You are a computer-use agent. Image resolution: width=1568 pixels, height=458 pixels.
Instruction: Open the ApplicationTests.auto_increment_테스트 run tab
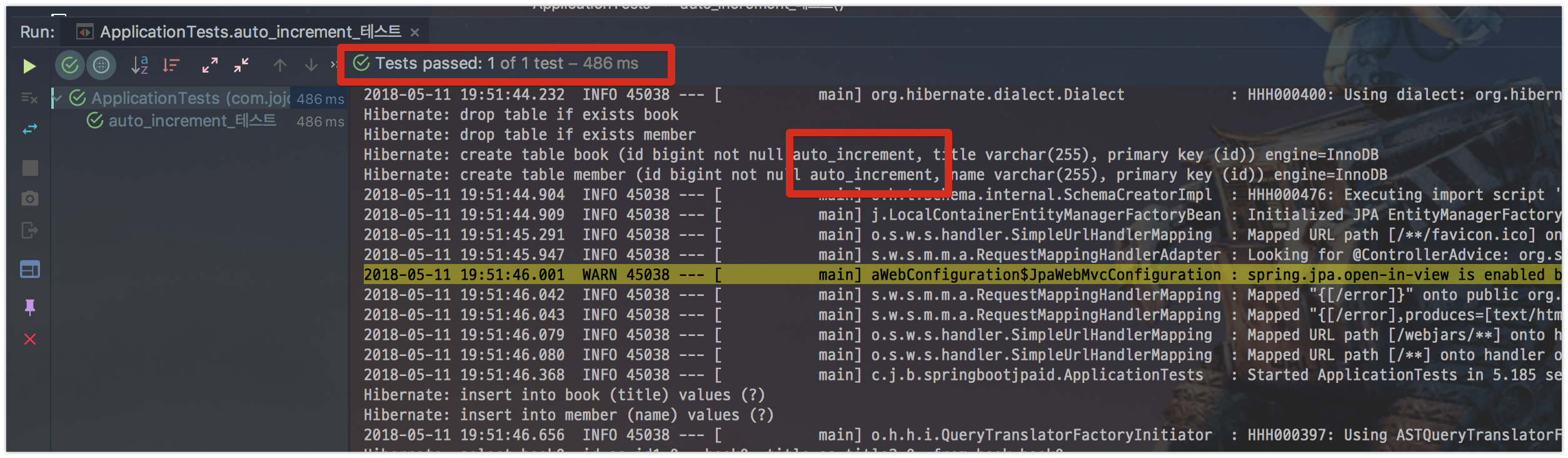[250, 31]
